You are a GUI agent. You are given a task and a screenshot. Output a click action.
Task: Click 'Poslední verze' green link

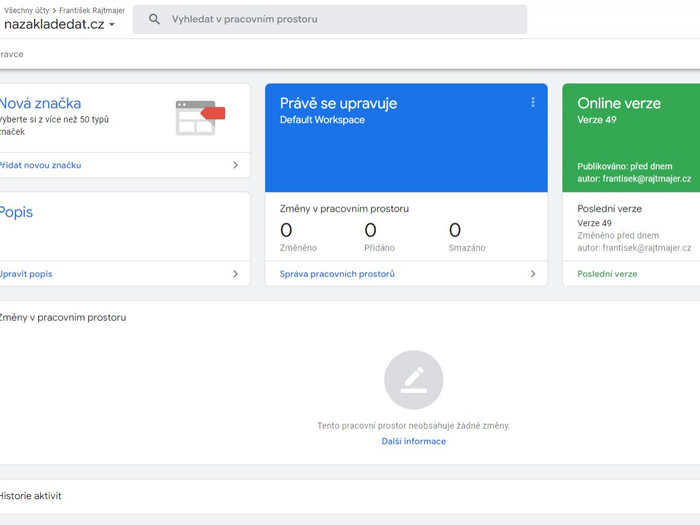pyautogui.click(x=607, y=273)
